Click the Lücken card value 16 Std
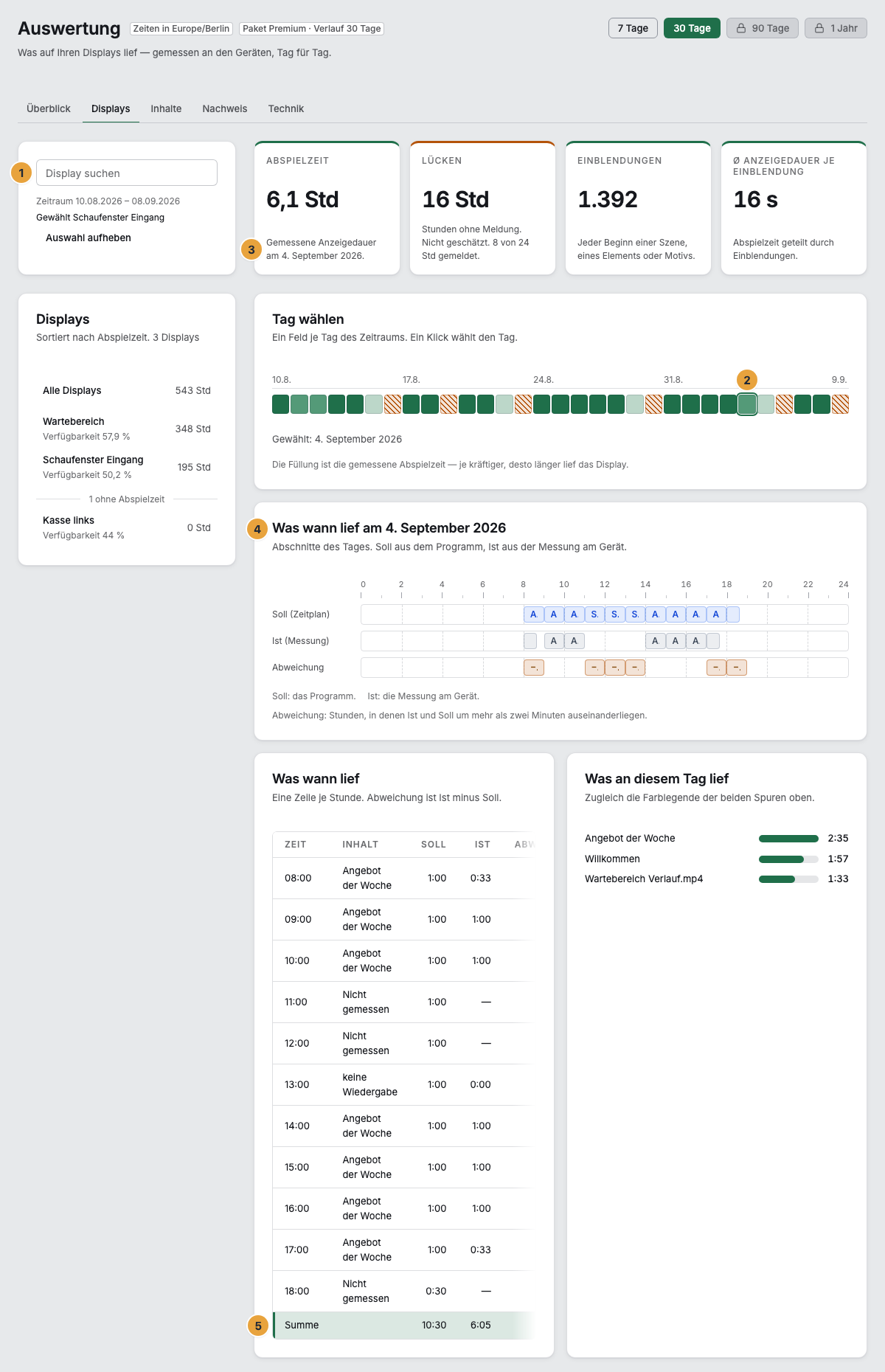This screenshot has height=1372, width=885. pos(456,199)
